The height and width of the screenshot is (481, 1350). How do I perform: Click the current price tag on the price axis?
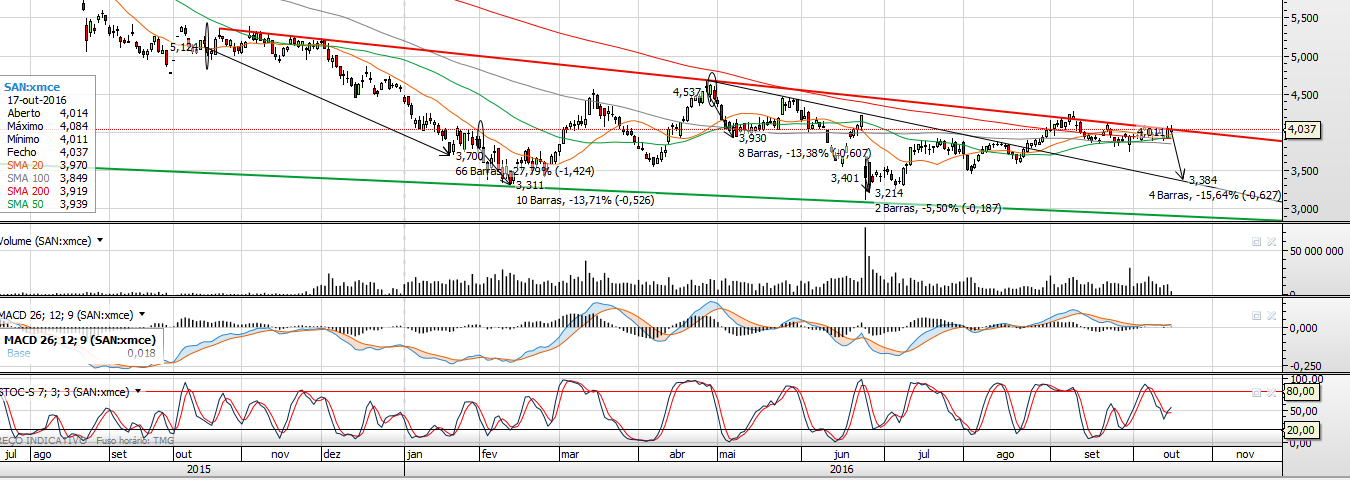pyautogui.click(x=1302, y=130)
